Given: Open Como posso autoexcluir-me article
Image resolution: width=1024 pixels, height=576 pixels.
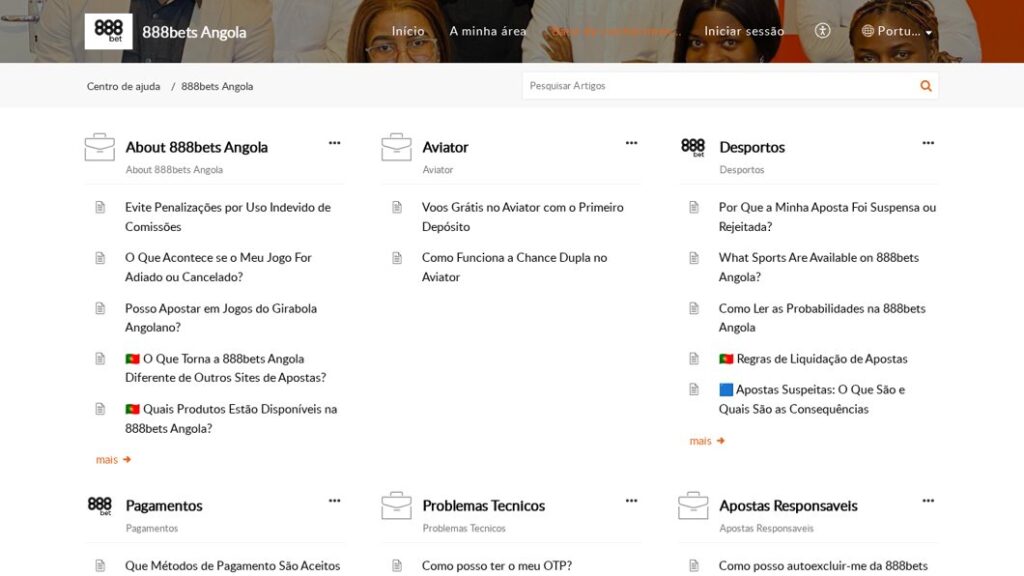Looking at the screenshot, I should click(x=823, y=566).
